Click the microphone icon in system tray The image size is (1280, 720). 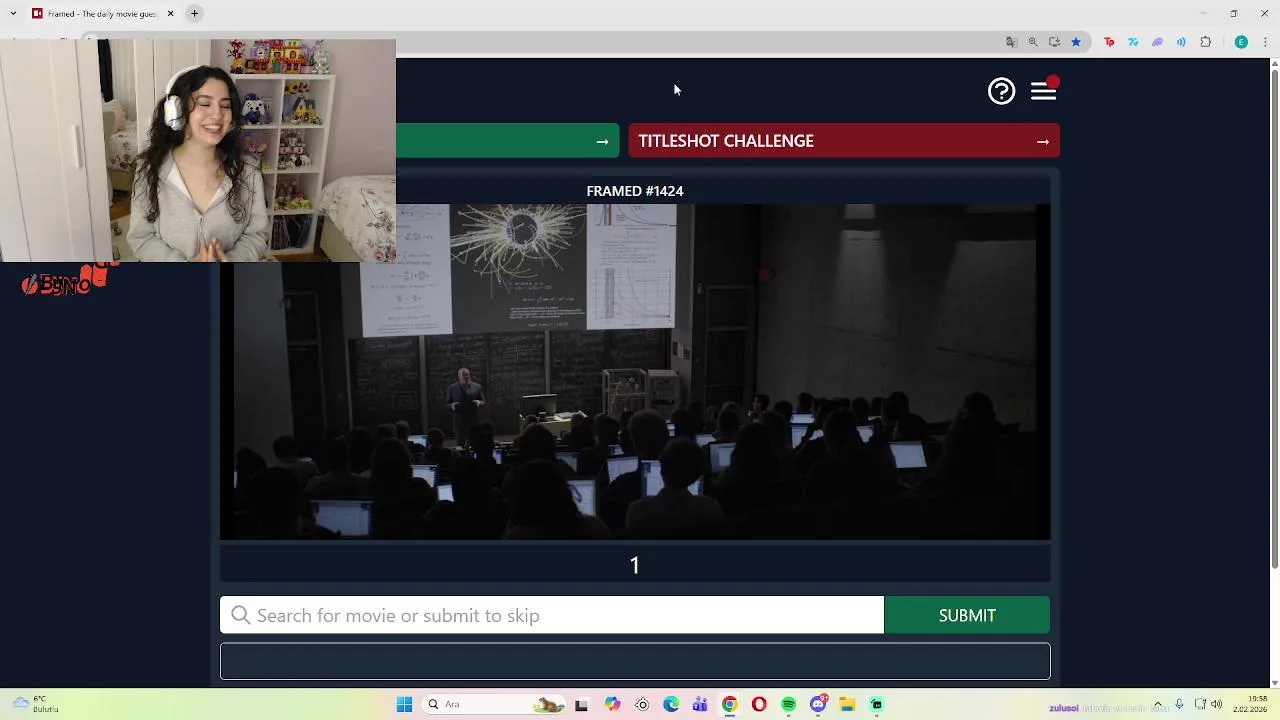click(x=1180, y=705)
